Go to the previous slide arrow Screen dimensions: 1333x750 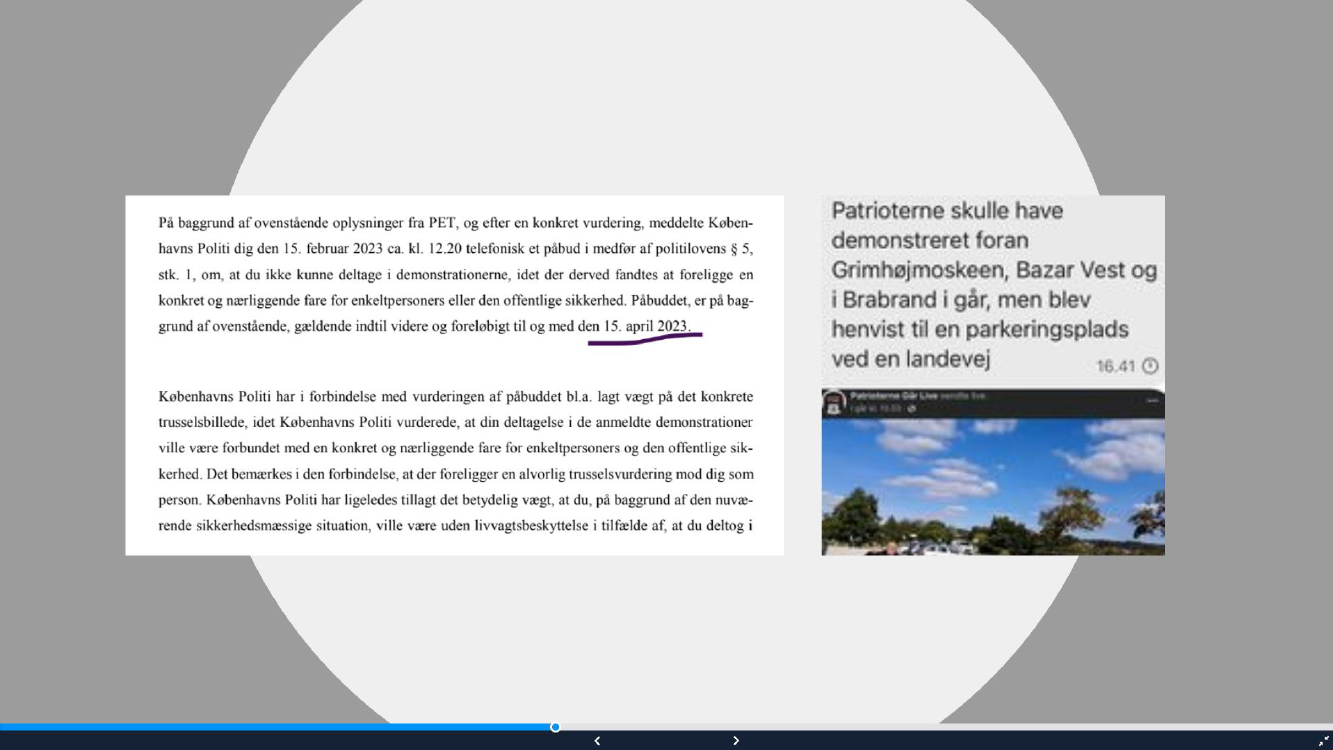[597, 741]
